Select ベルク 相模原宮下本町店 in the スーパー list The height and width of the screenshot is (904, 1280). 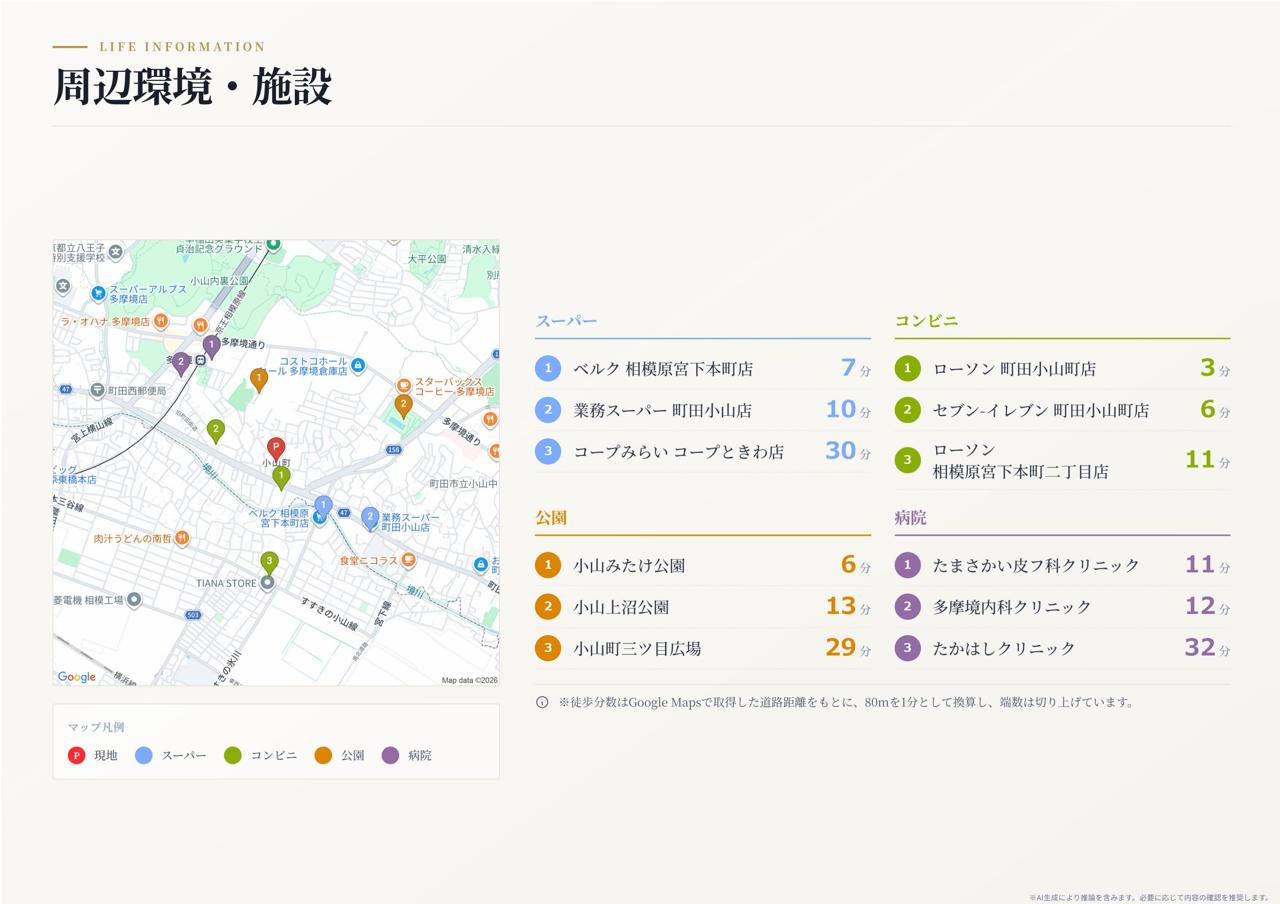(703, 369)
